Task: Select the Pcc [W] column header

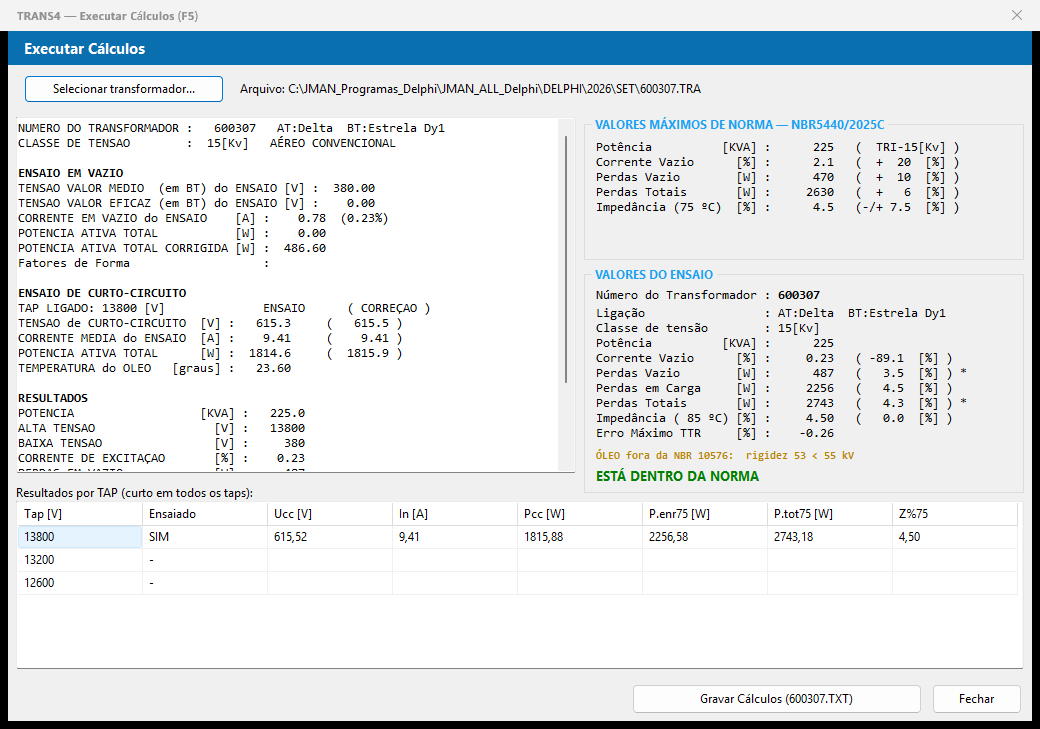Action: coord(580,514)
